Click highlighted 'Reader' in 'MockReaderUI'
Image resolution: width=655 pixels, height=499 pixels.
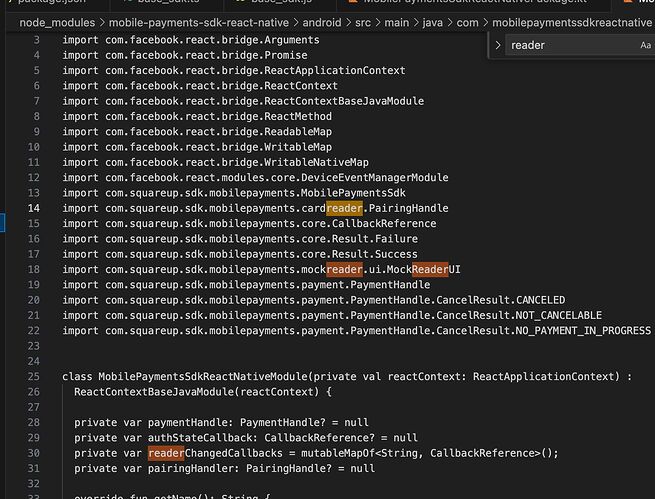[x=430, y=269]
